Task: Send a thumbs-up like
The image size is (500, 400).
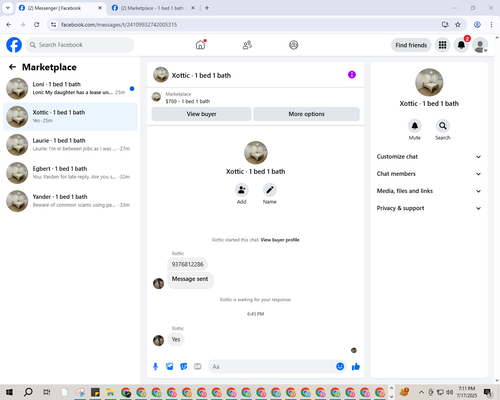Action: pyautogui.click(x=356, y=367)
